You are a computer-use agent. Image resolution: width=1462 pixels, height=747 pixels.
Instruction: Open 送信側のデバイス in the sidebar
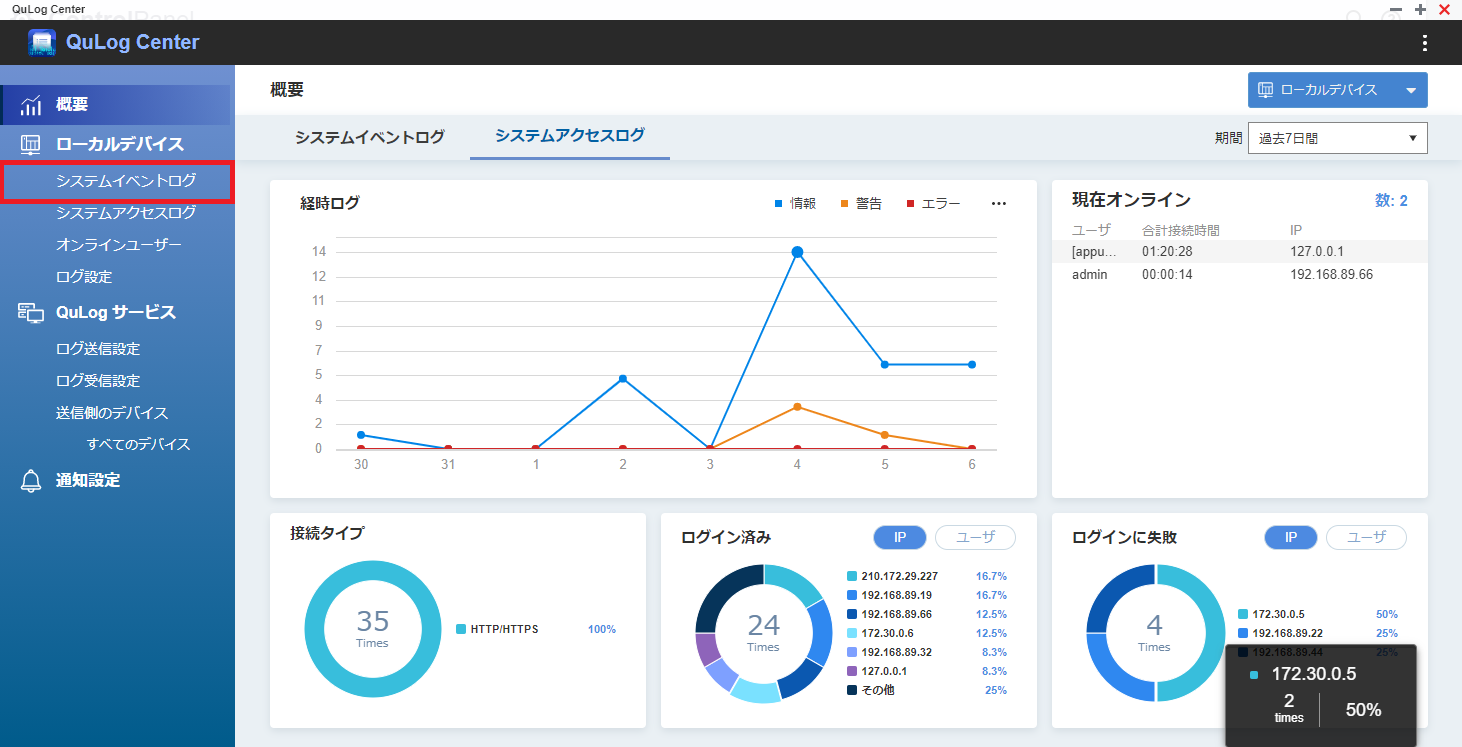pos(112,413)
